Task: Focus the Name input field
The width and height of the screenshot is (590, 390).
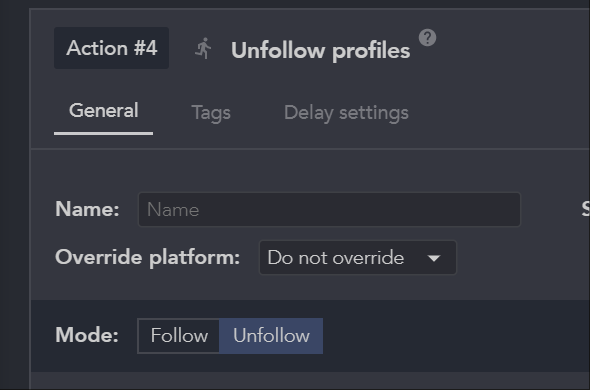Action: 329,210
